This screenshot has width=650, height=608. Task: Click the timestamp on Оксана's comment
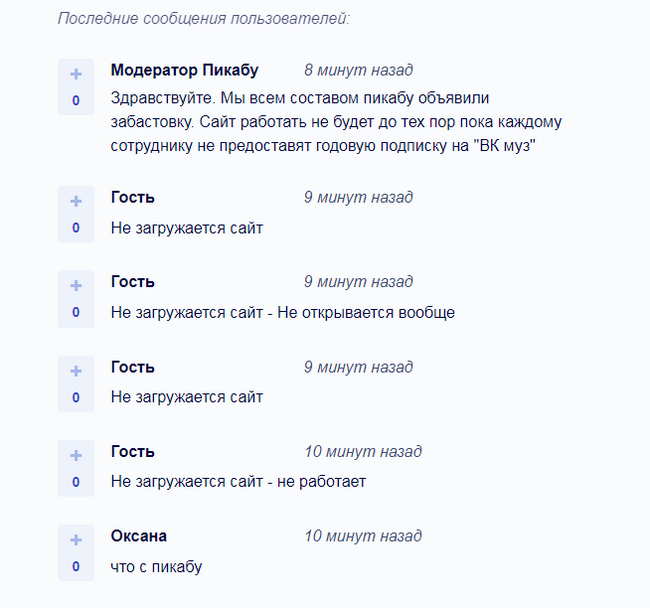(362, 536)
